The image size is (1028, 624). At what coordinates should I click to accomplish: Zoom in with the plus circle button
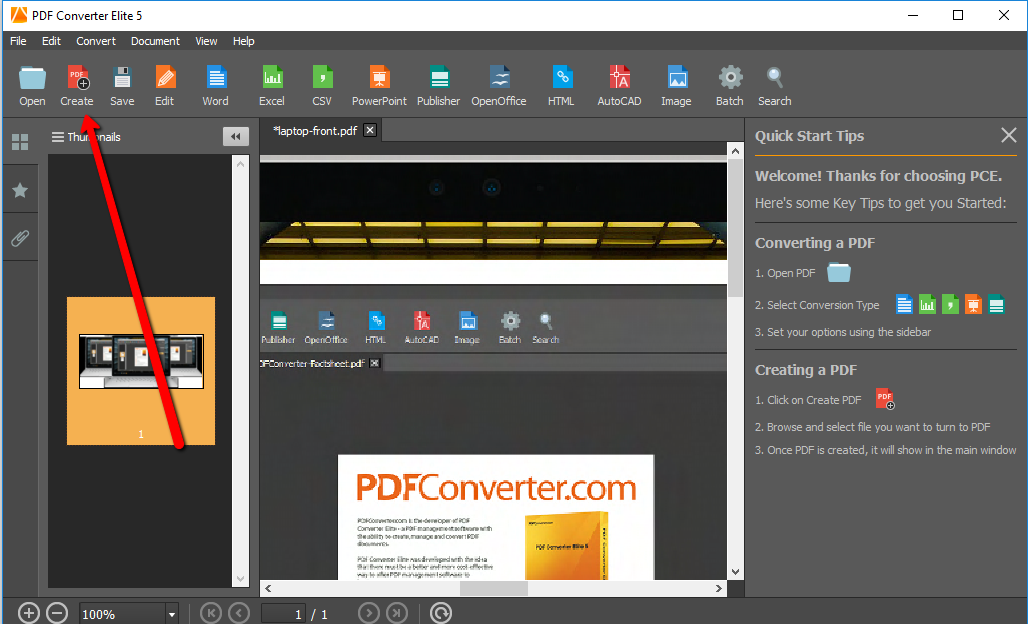28,614
